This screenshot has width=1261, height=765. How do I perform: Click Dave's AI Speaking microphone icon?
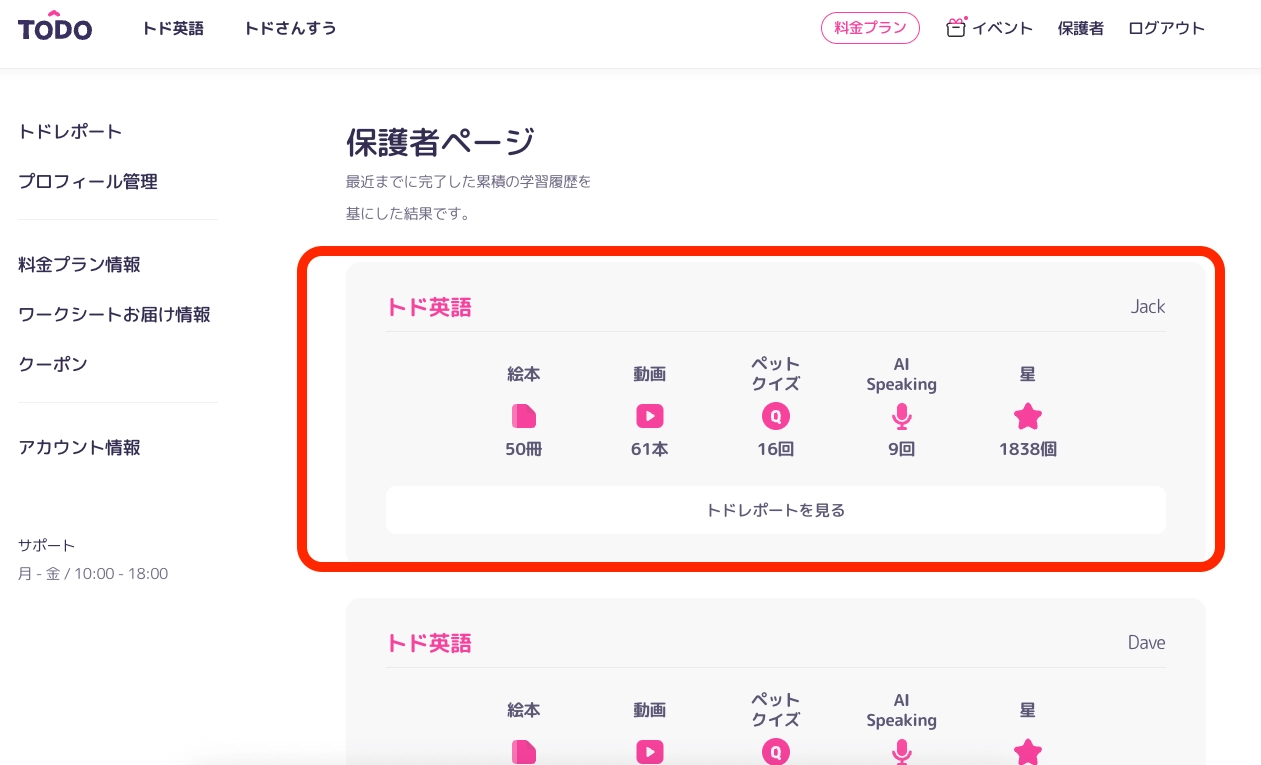(902, 751)
